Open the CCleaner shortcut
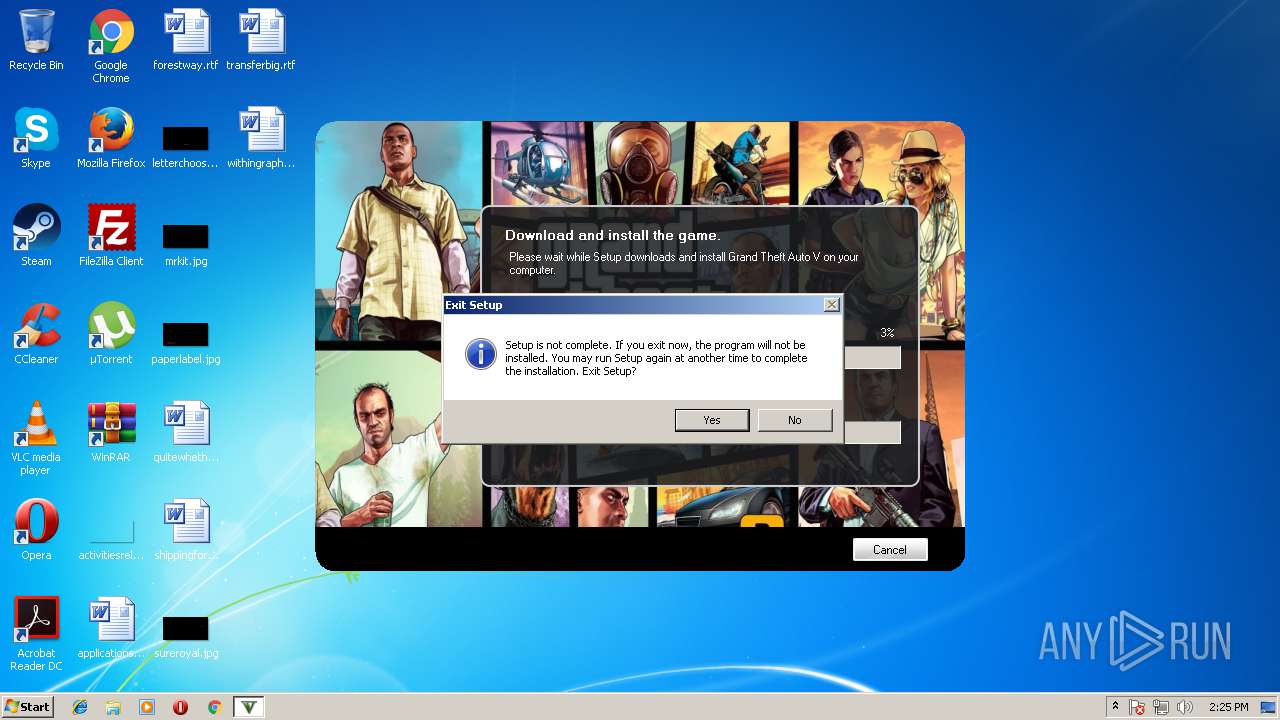Image resolution: width=1280 pixels, height=720 pixels. tap(36, 334)
